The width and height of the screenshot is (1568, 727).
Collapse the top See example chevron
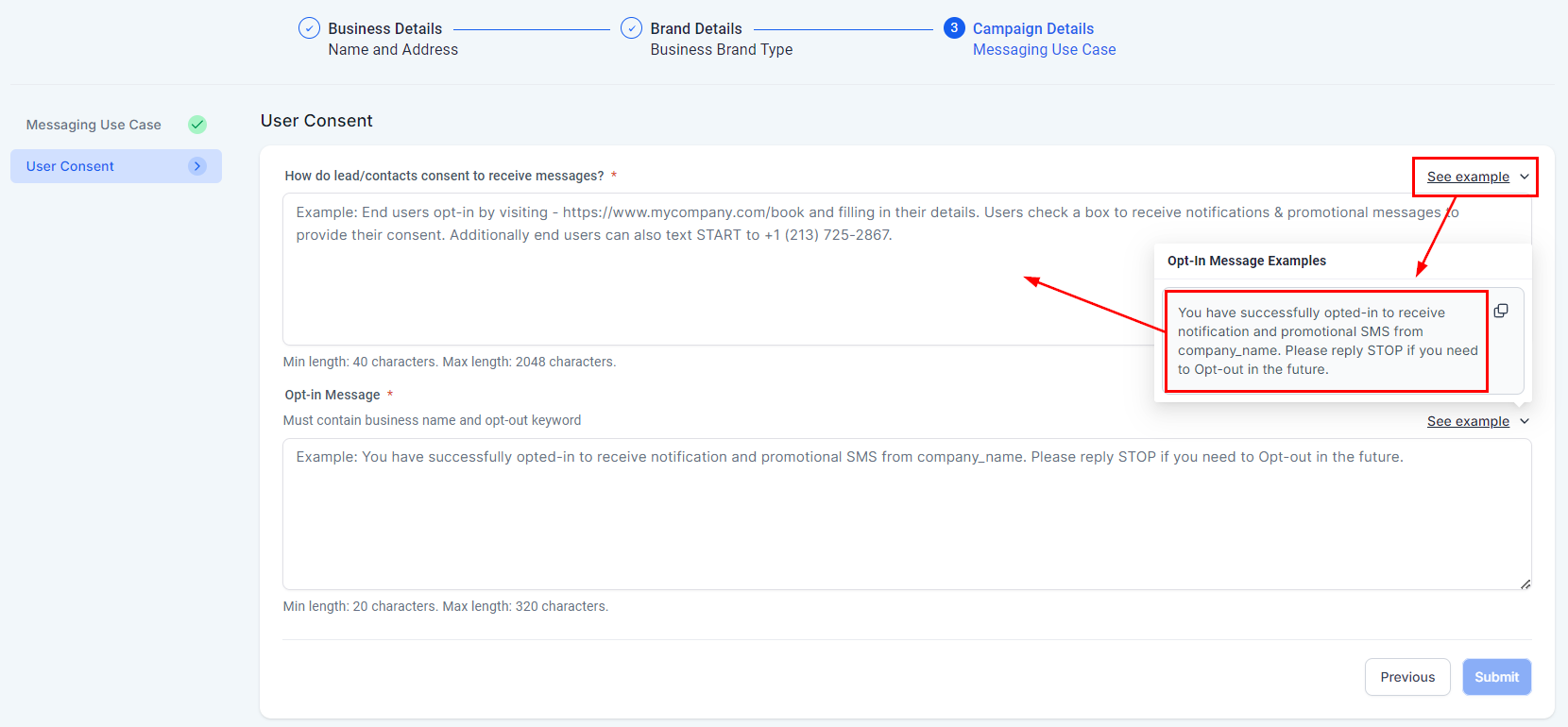tap(1525, 177)
